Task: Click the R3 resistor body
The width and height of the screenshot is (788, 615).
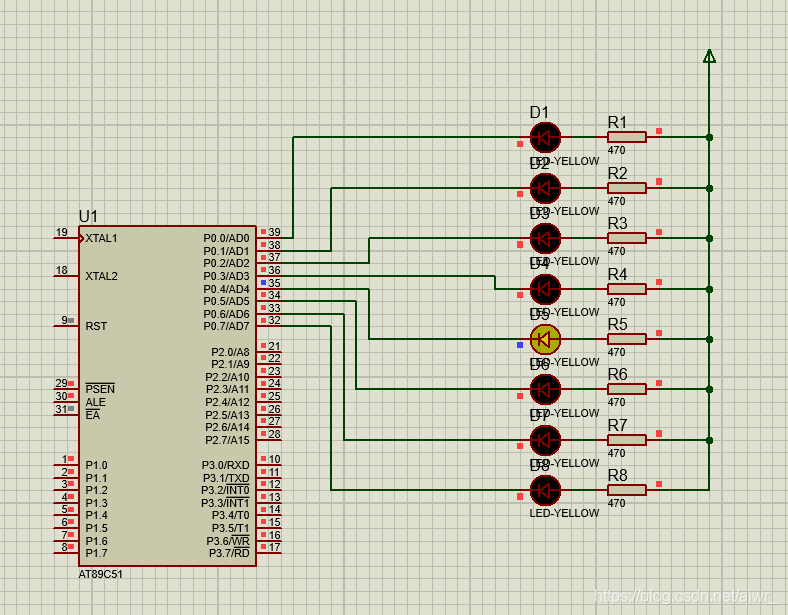Action: (627, 238)
